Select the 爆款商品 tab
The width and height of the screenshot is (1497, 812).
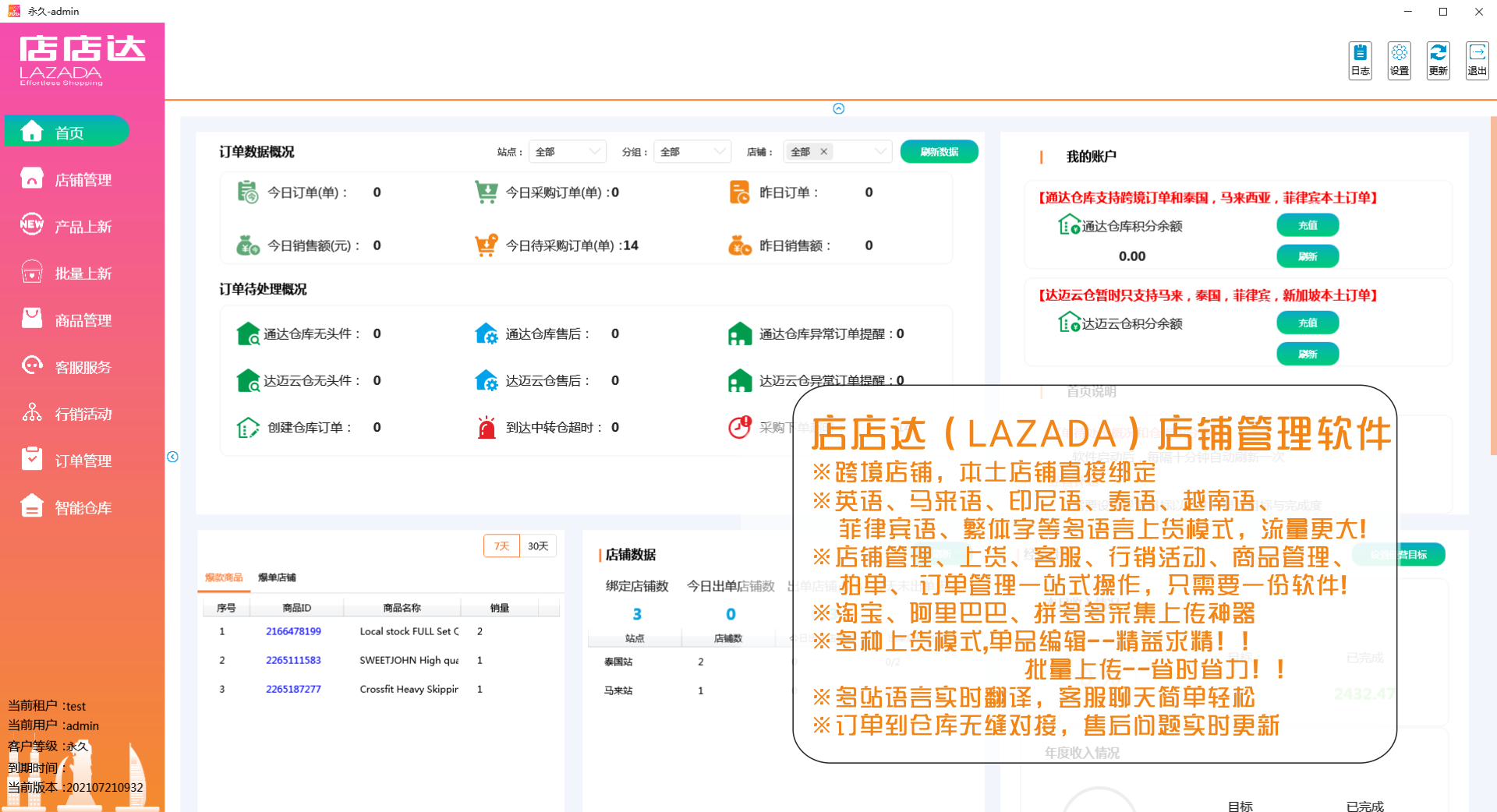point(224,577)
